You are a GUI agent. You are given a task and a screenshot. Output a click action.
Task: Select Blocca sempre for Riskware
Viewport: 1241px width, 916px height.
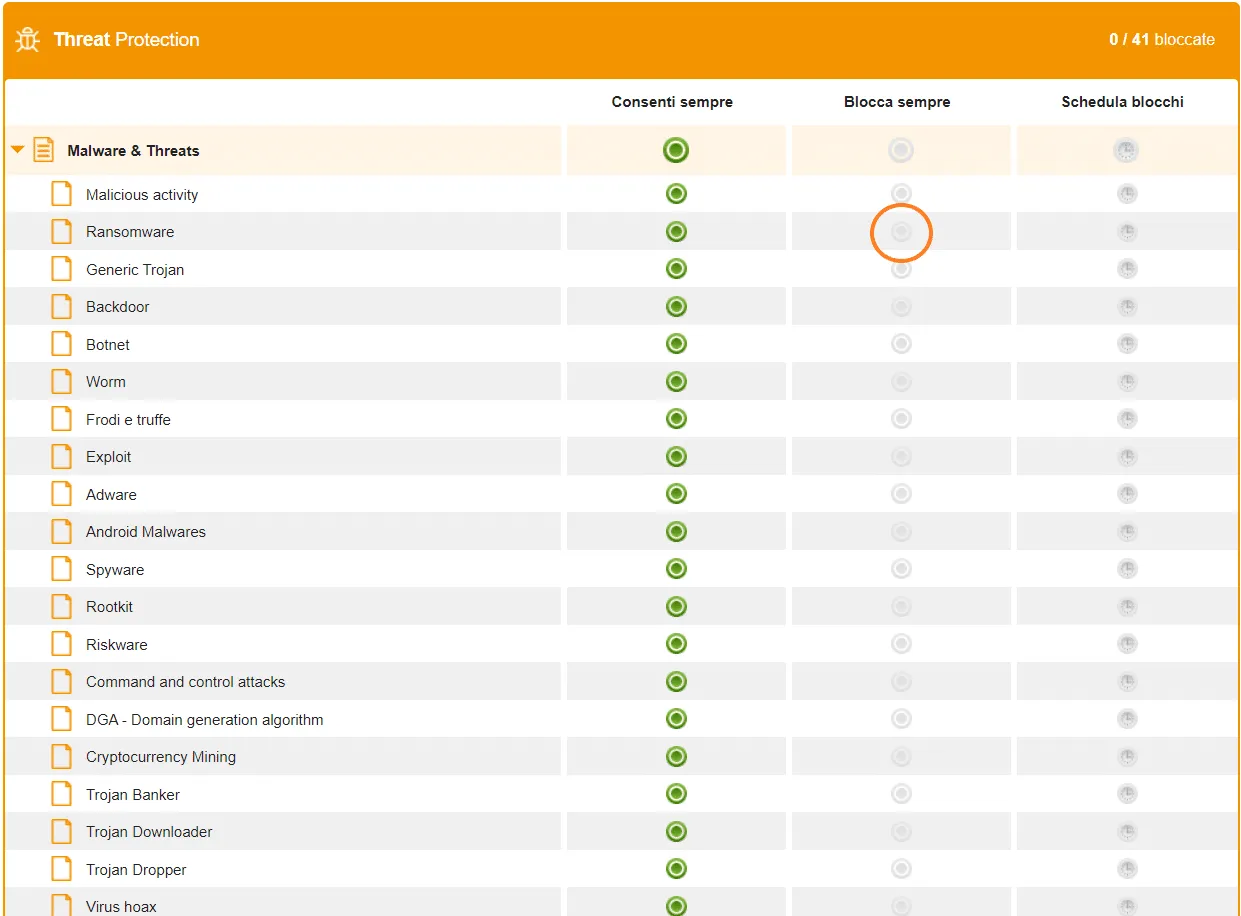pyautogui.click(x=901, y=644)
